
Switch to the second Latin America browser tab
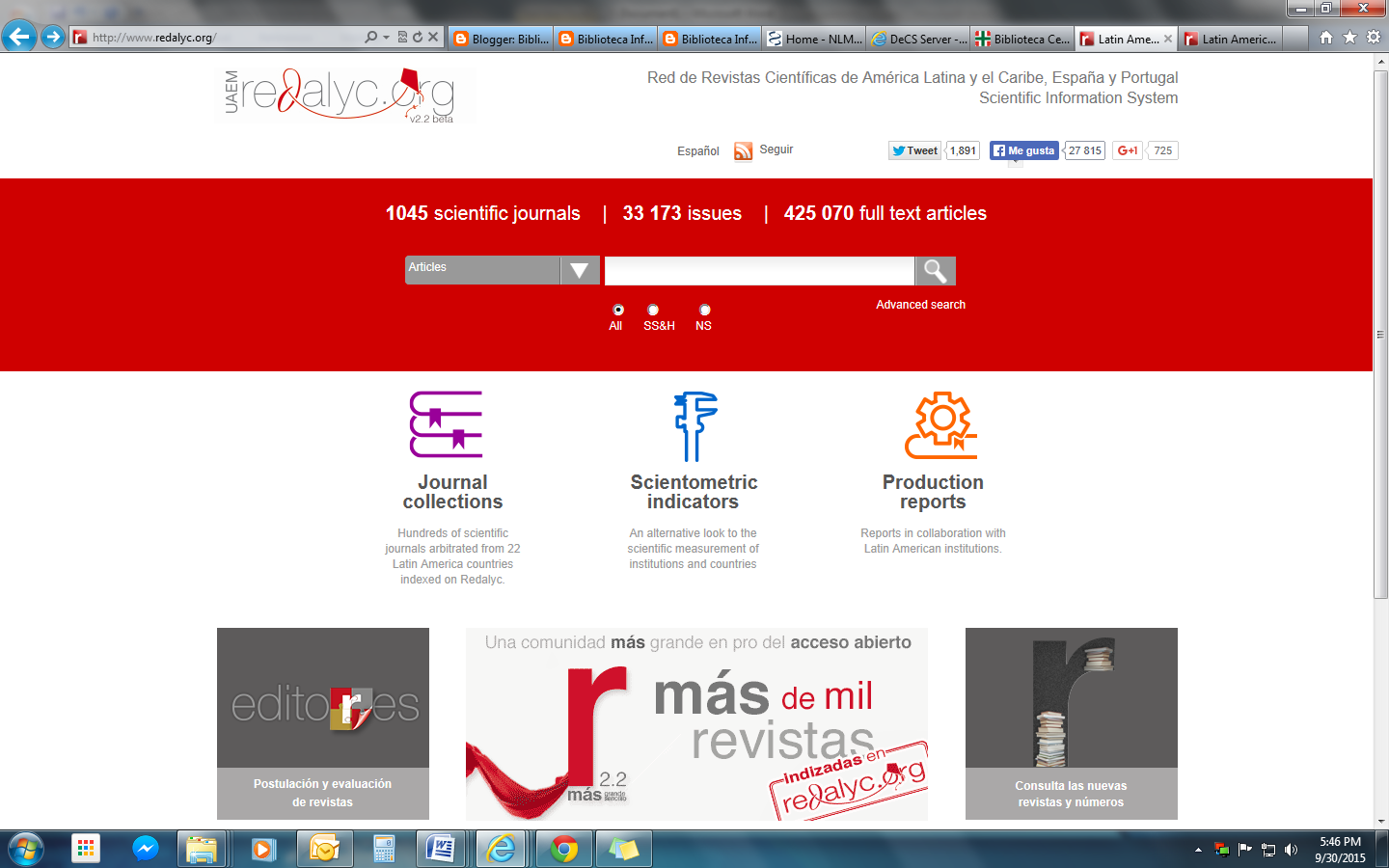(x=1233, y=39)
